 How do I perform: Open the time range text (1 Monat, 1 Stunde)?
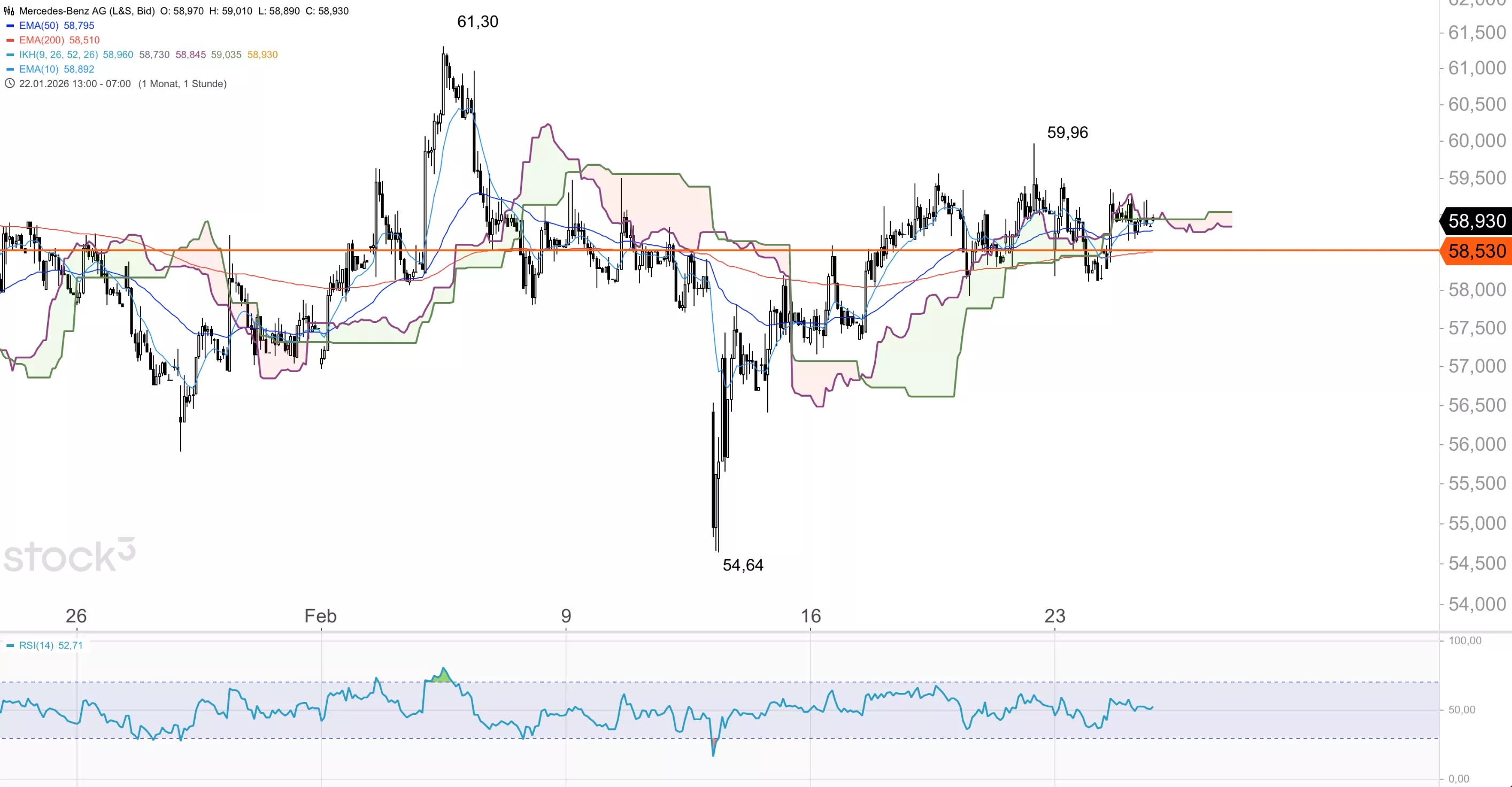coord(182,84)
